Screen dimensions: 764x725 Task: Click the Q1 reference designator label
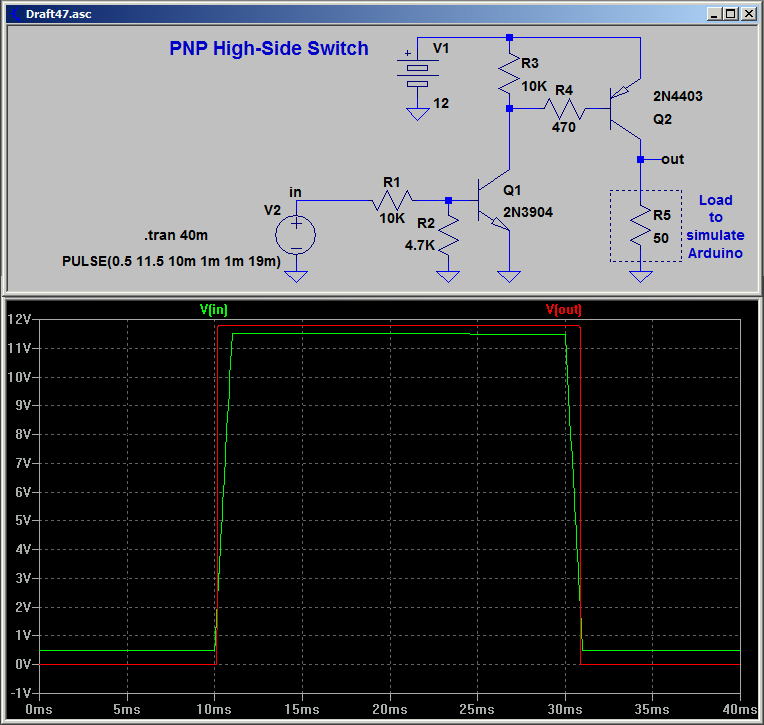512,190
